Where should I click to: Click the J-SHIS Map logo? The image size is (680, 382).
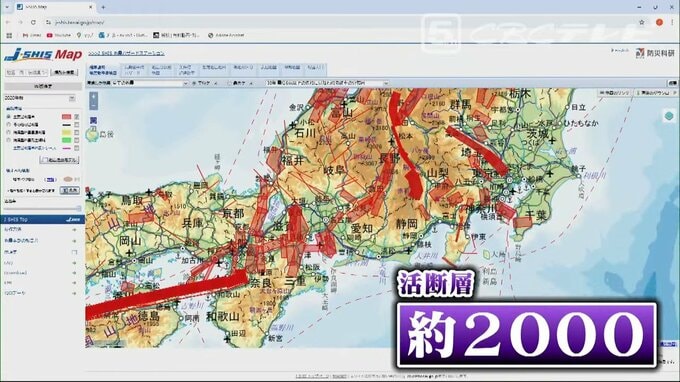coord(43,55)
